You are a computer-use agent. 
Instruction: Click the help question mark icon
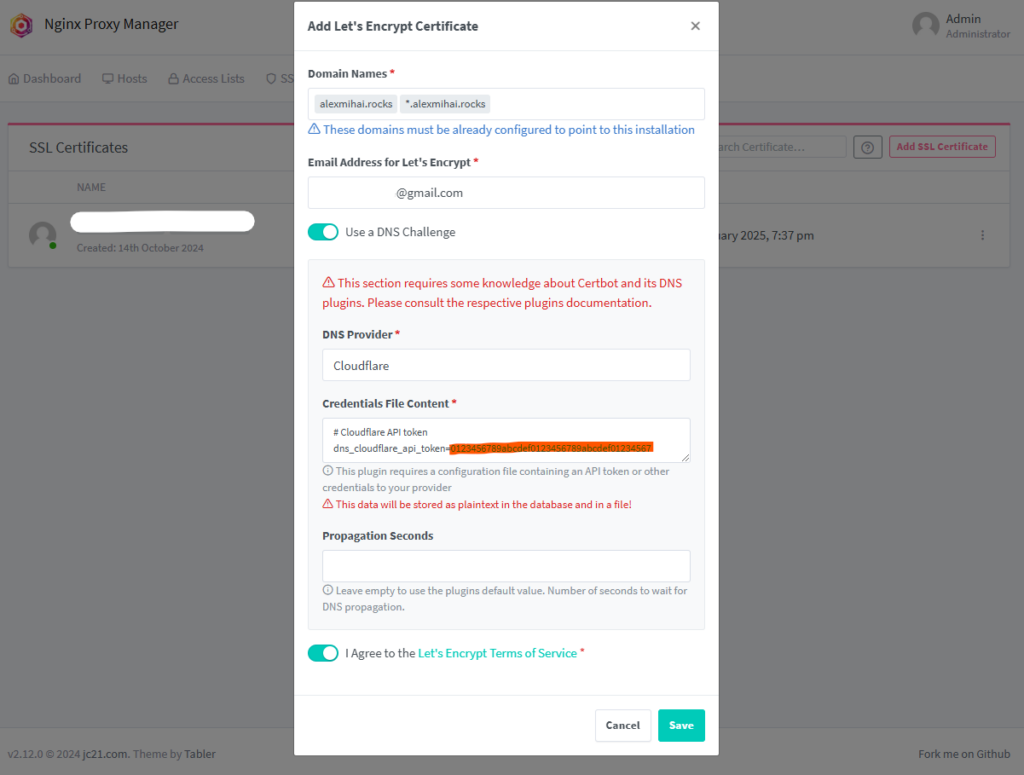pos(867,148)
